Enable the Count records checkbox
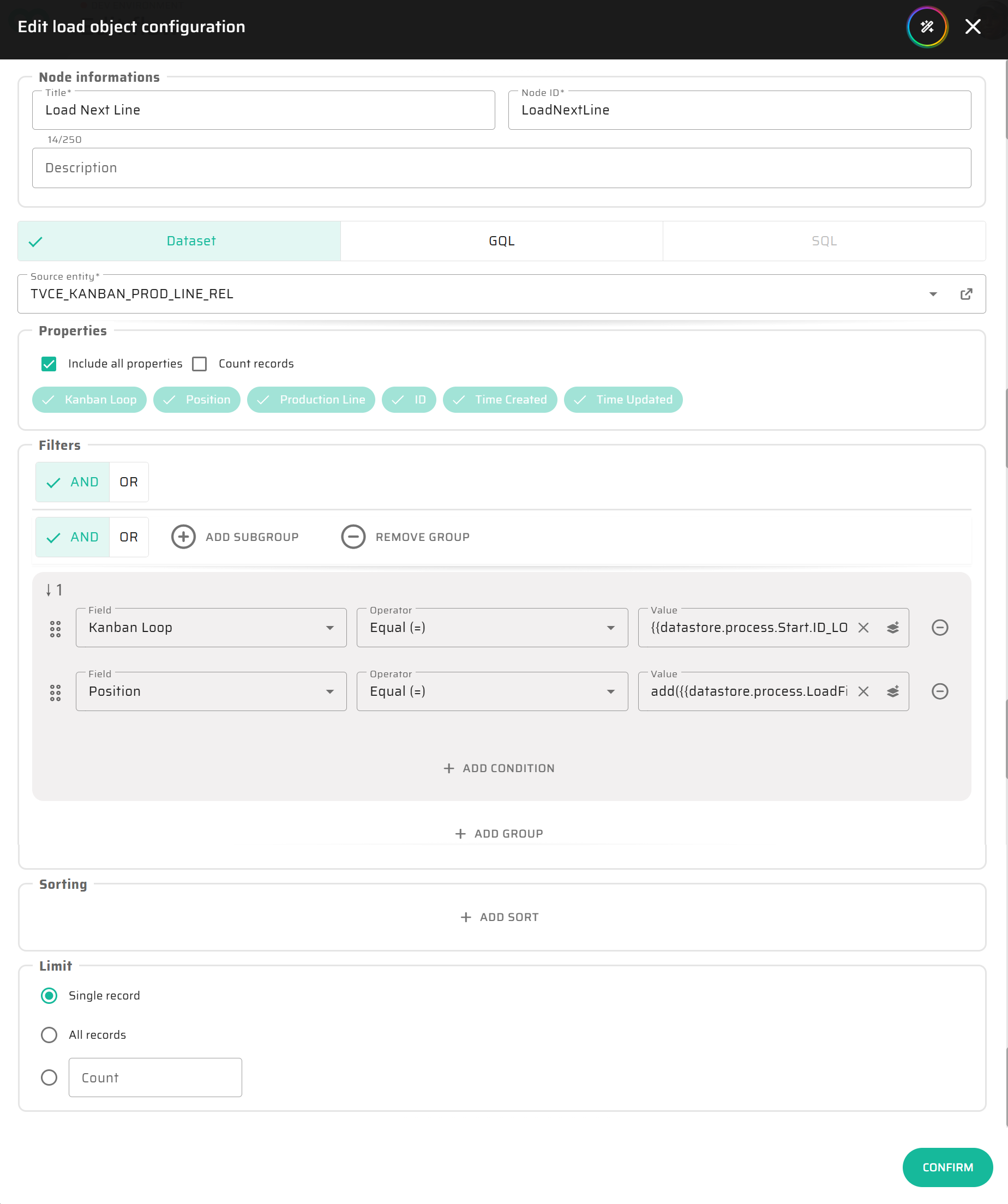Screen dimensions: 1008x1204 pyautogui.click(x=200, y=364)
